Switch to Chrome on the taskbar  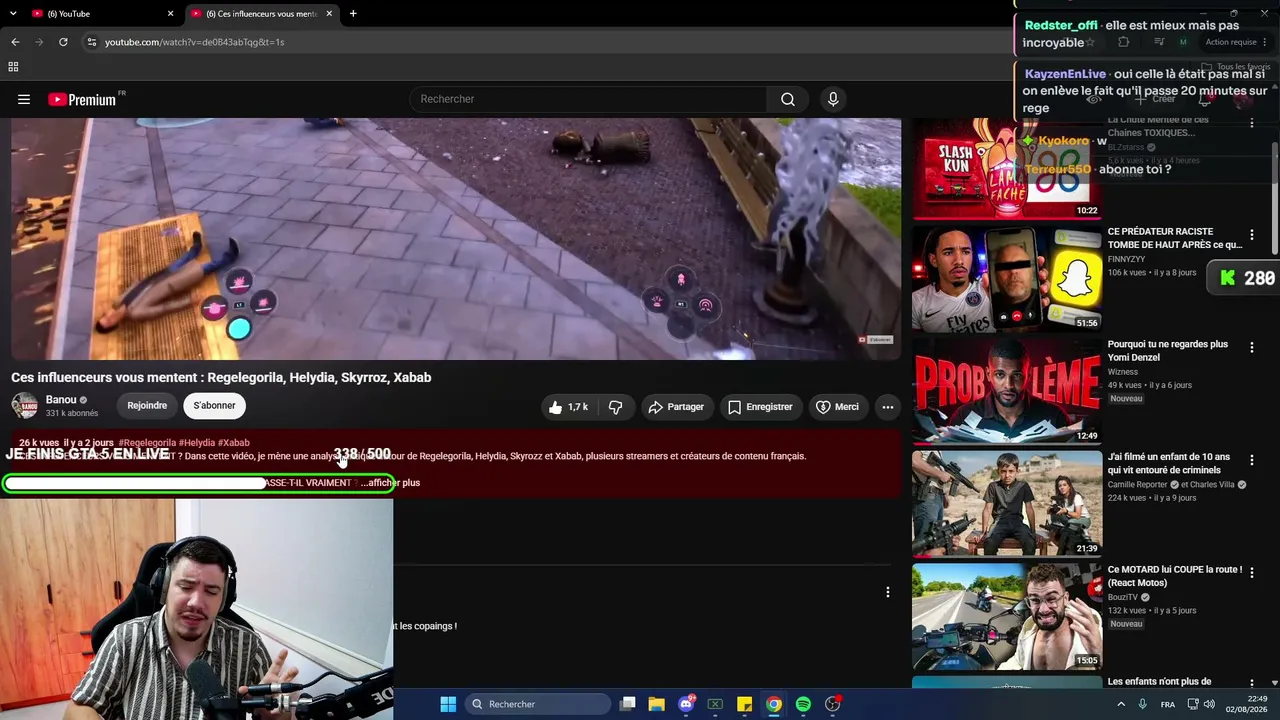pyautogui.click(x=774, y=704)
